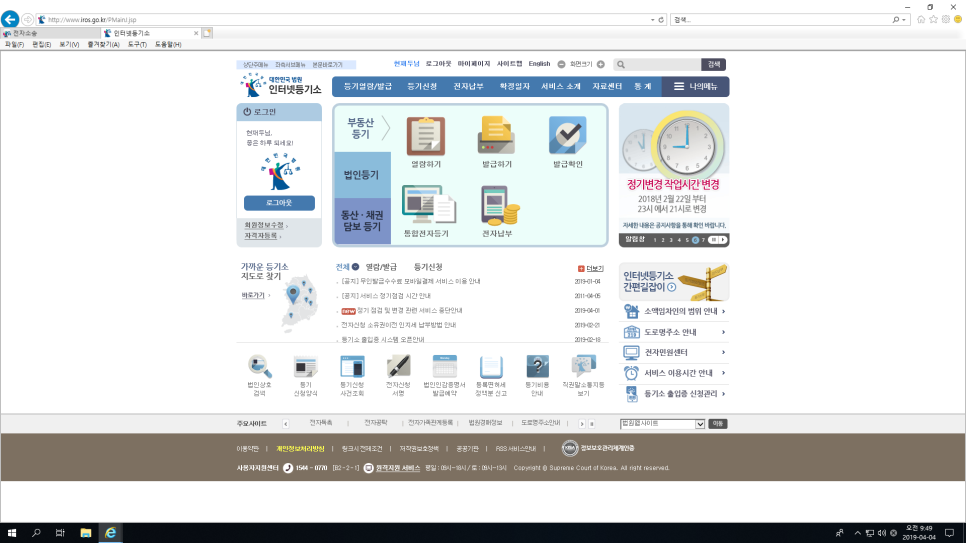The height and width of the screenshot is (543, 966).
Task: Click the browser address bar
Action: pyautogui.click(x=345, y=20)
